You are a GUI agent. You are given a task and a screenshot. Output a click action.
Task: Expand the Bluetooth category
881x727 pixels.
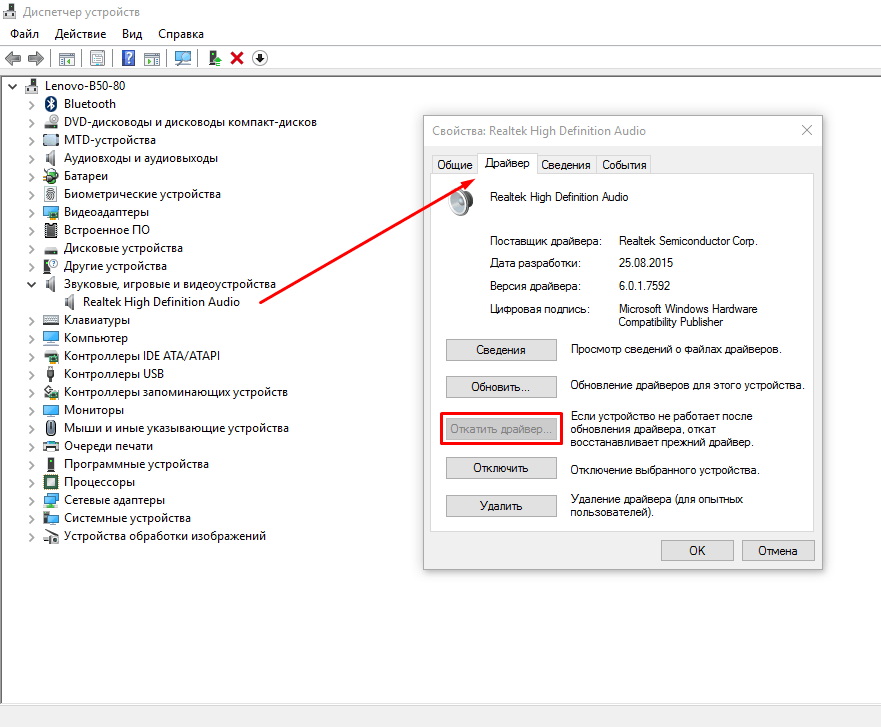[31, 104]
